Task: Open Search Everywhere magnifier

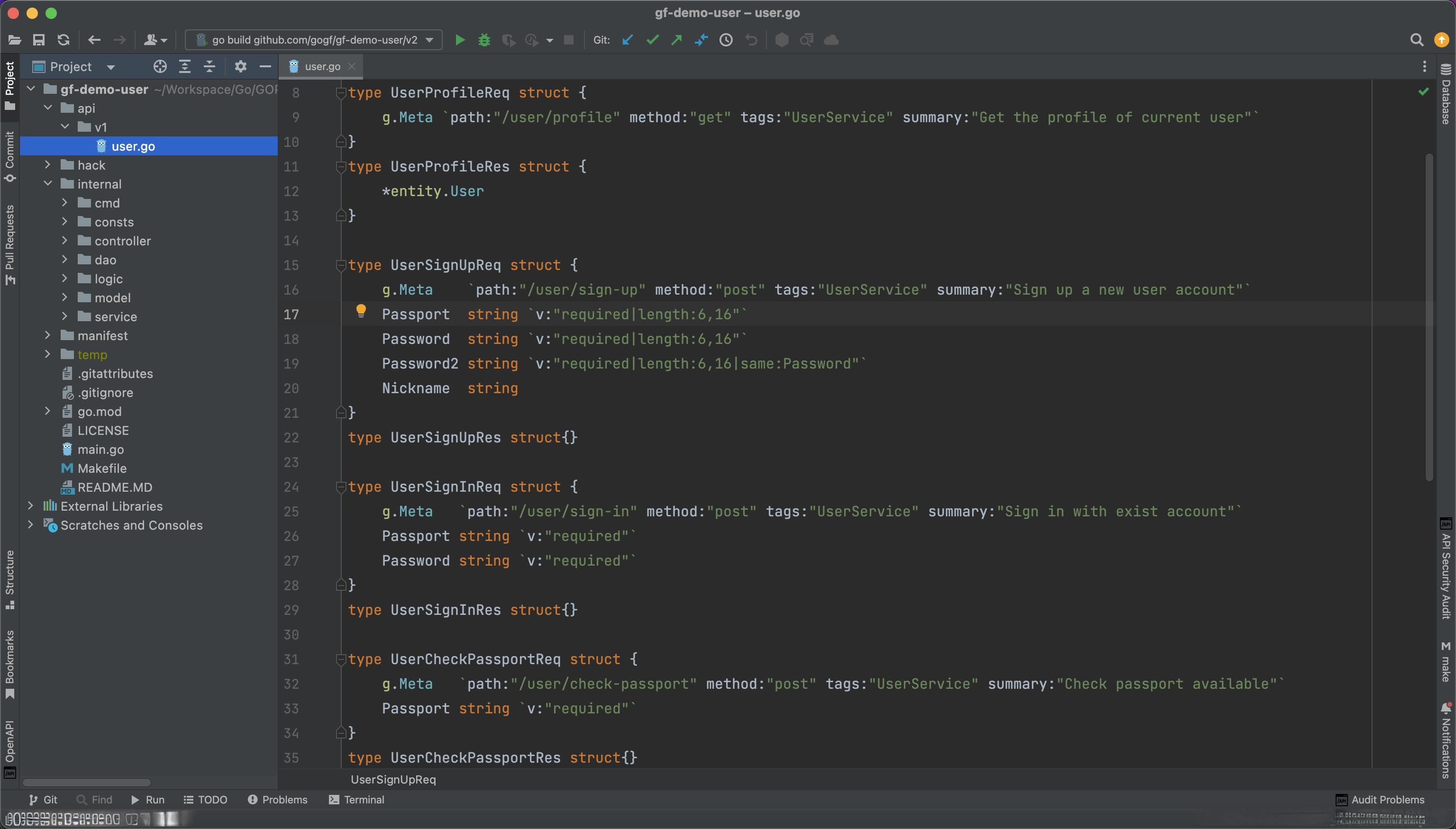Action: pyautogui.click(x=1417, y=40)
